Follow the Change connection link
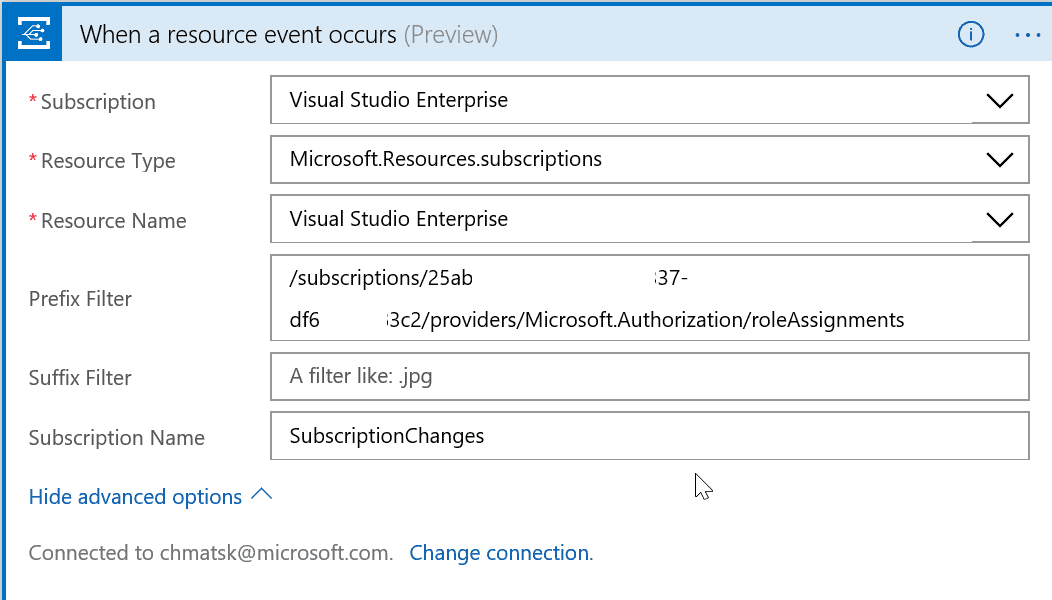Image resolution: width=1052 pixels, height=600 pixels. (501, 553)
